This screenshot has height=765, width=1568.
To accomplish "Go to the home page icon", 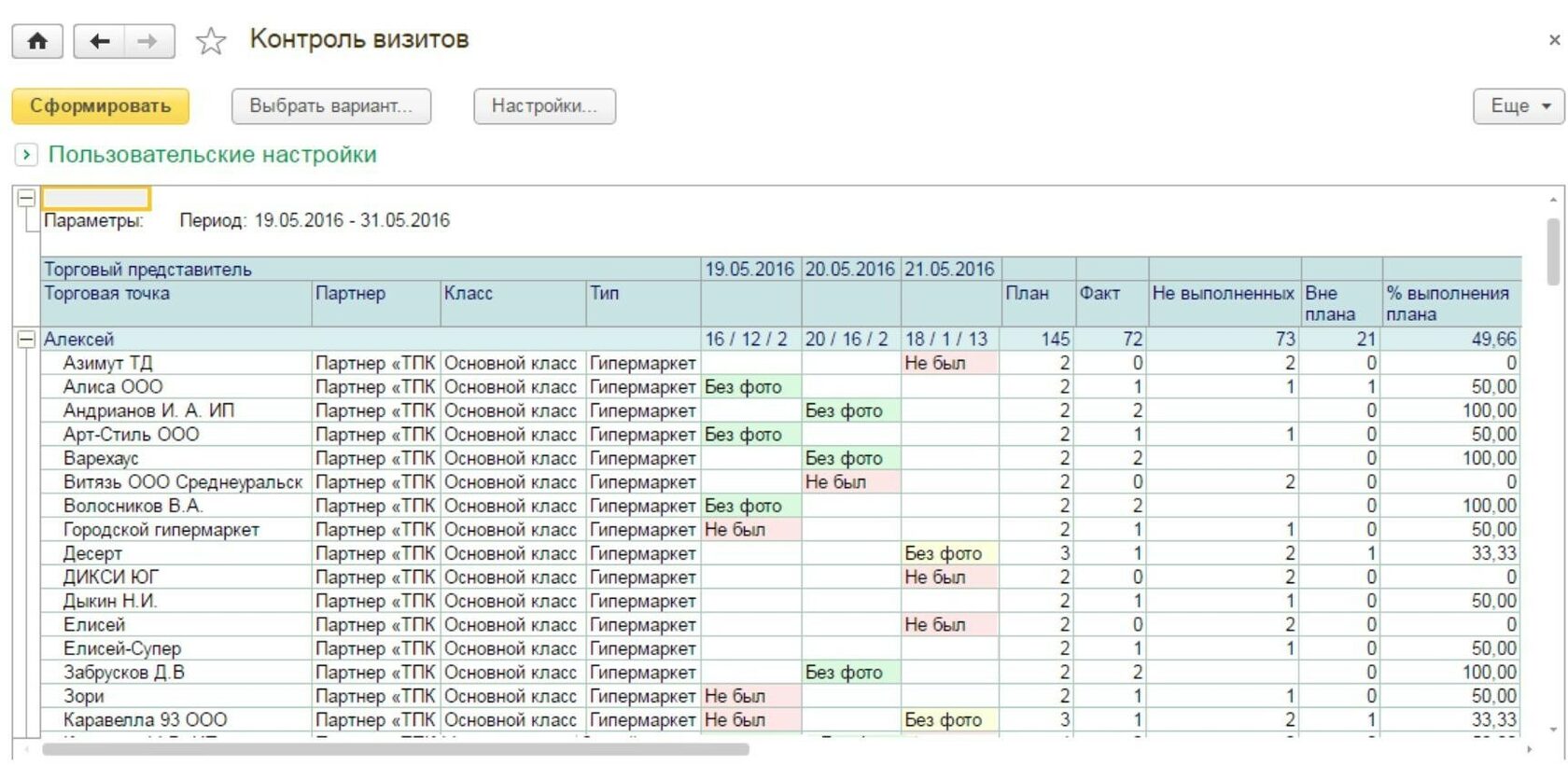I will coord(37,41).
